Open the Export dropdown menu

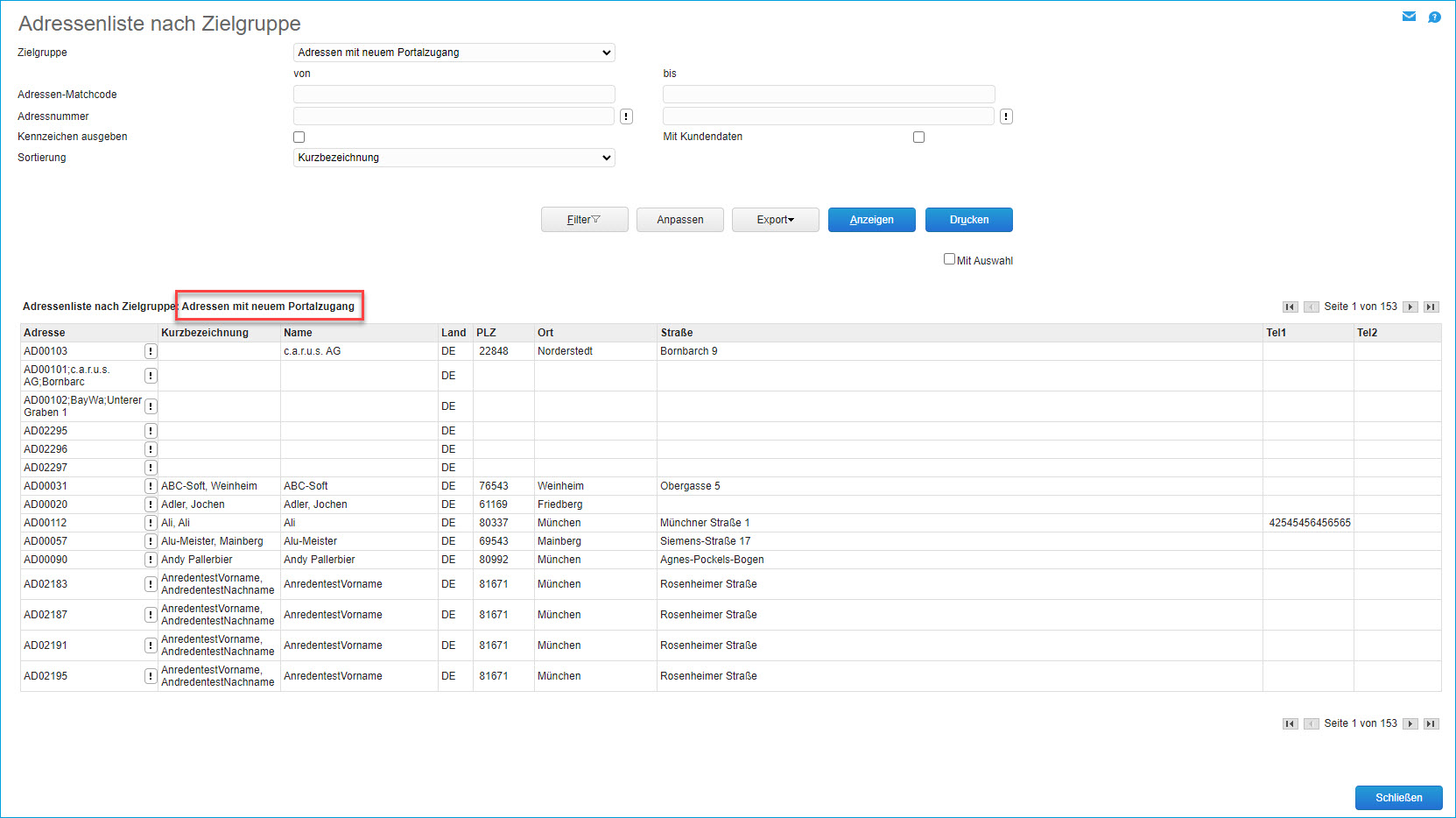click(775, 220)
